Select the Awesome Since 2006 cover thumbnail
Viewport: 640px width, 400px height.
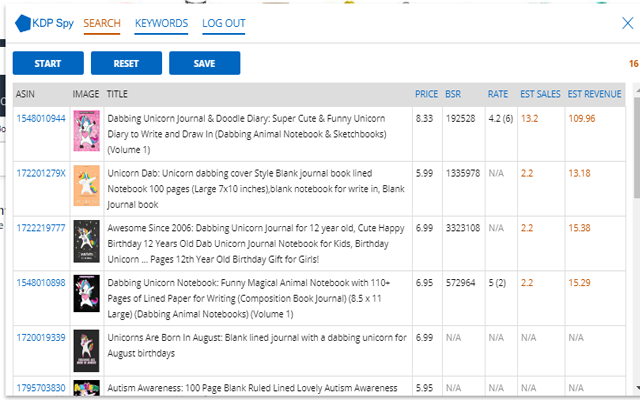click(87, 241)
